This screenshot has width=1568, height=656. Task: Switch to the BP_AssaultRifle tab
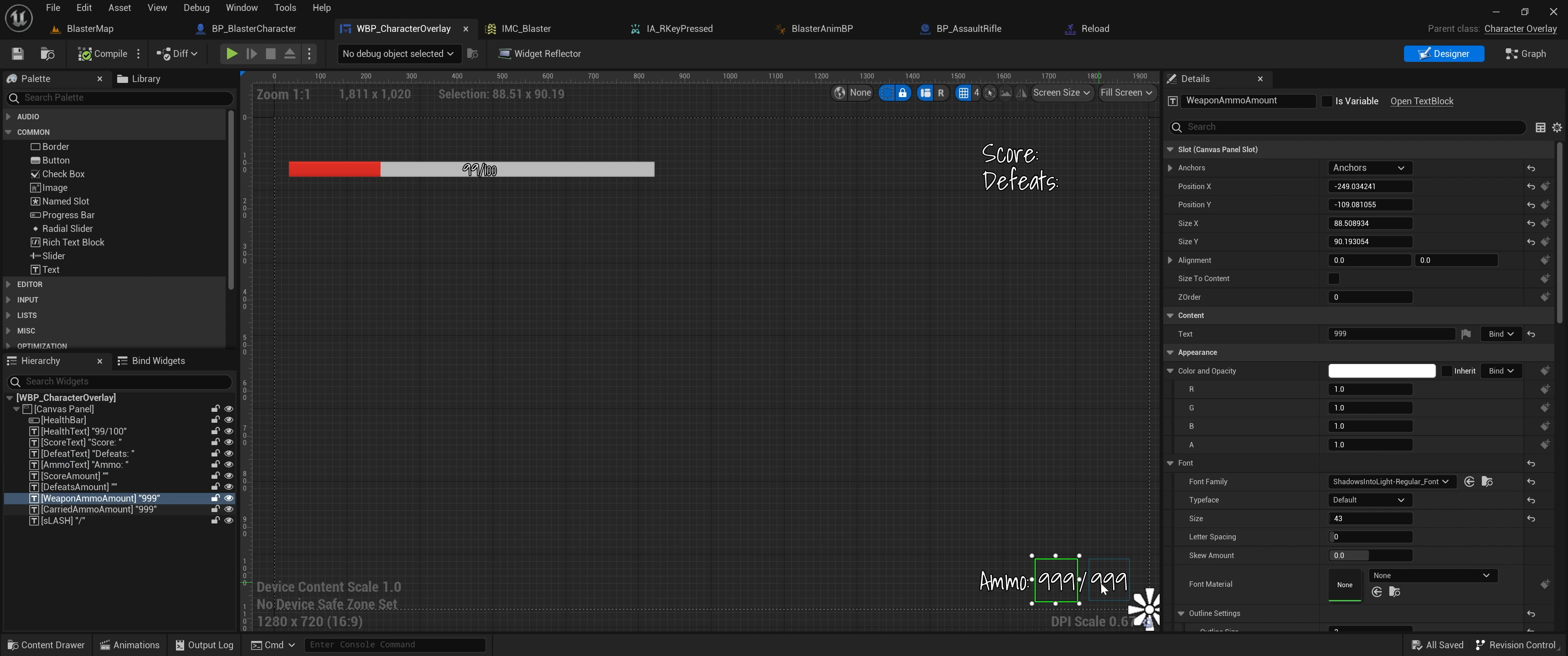[968, 29]
